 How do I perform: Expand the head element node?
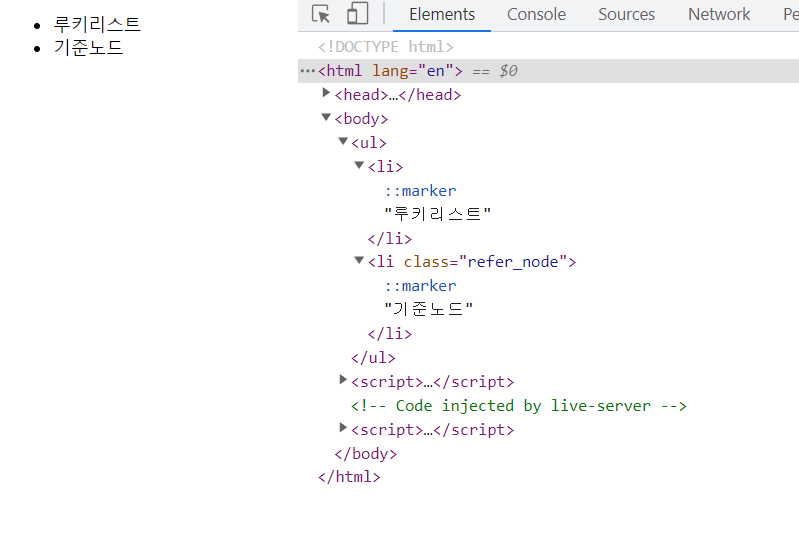(x=326, y=93)
